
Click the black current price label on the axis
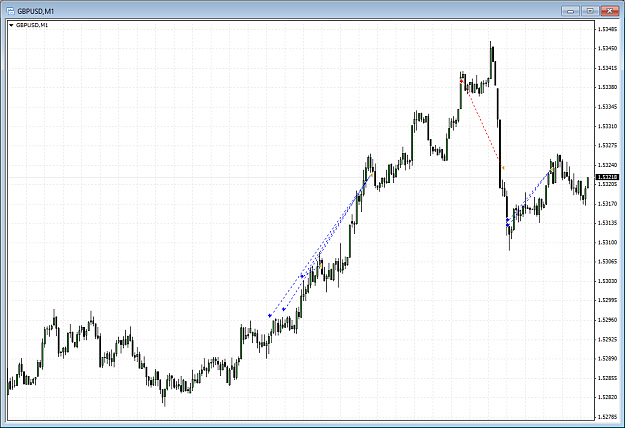click(x=607, y=177)
